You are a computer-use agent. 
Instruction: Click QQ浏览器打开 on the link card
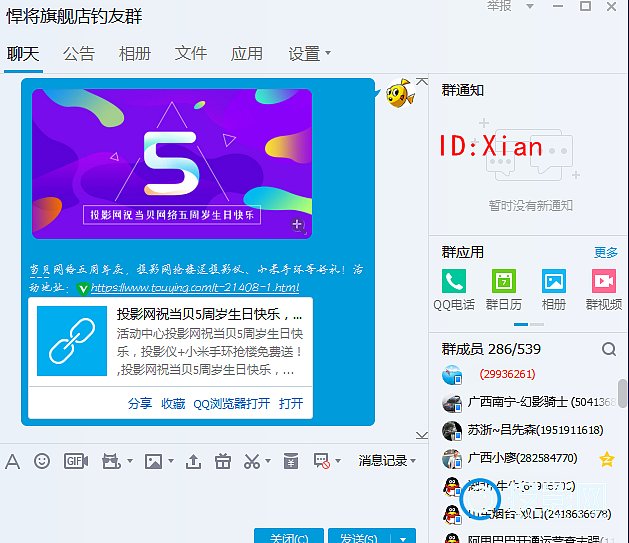point(231,403)
